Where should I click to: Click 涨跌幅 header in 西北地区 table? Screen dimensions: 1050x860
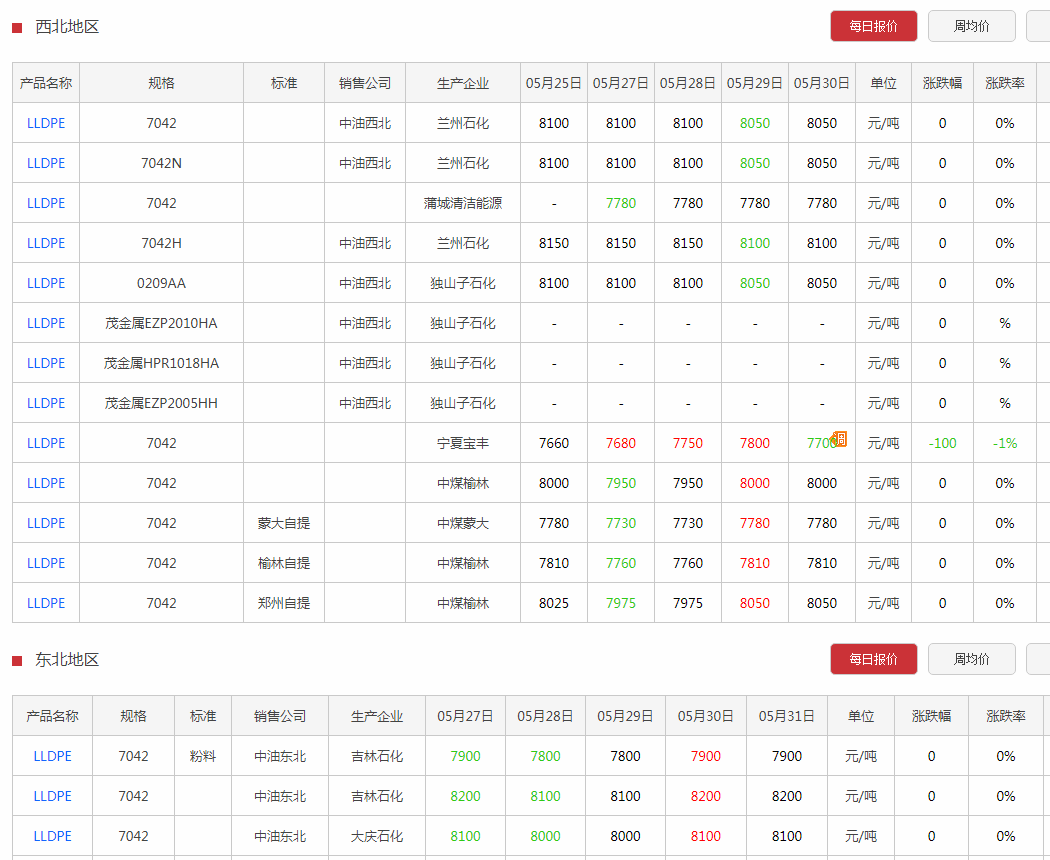click(x=942, y=83)
